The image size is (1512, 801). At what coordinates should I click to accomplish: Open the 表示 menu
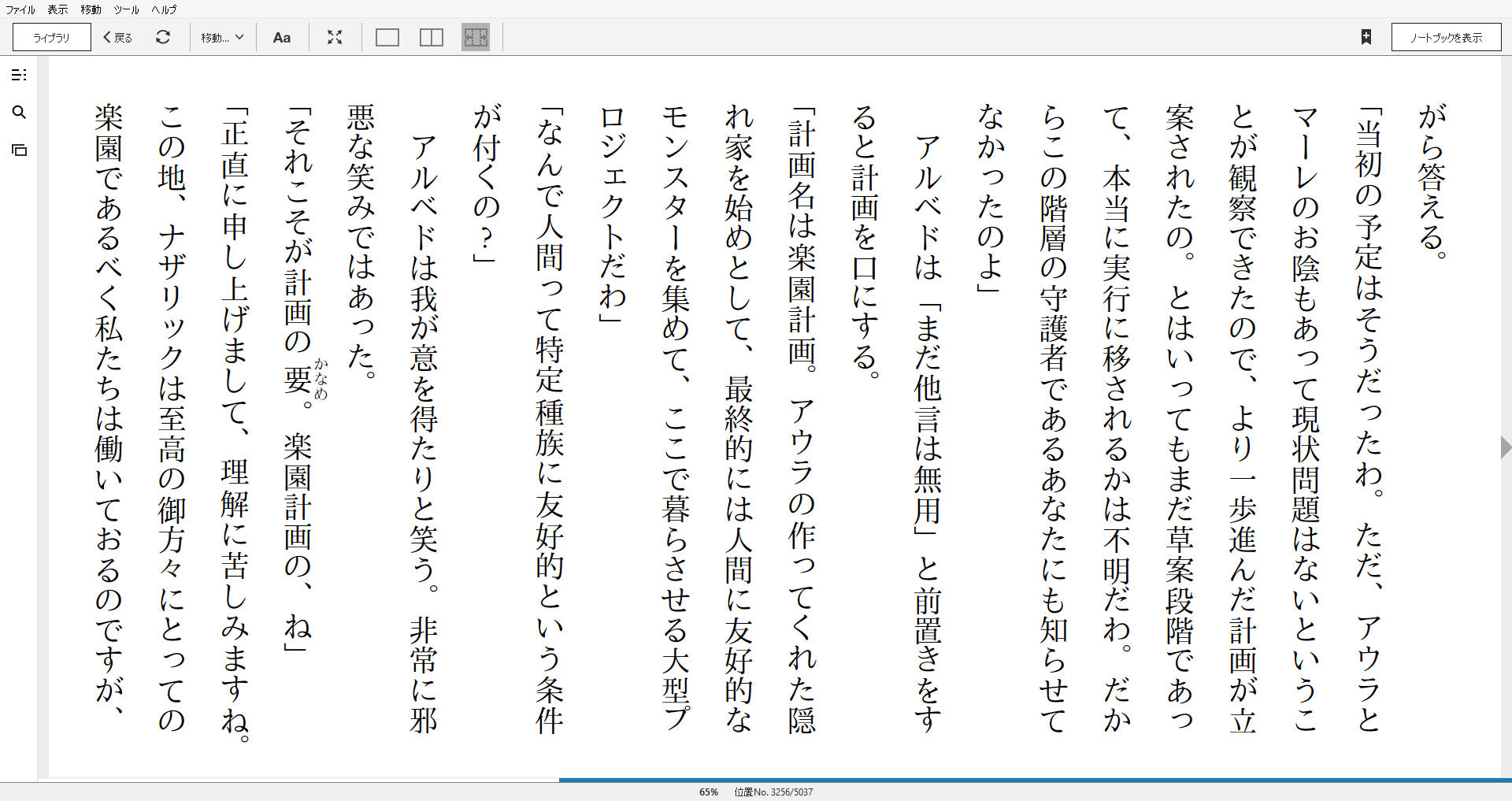[x=57, y=9]
